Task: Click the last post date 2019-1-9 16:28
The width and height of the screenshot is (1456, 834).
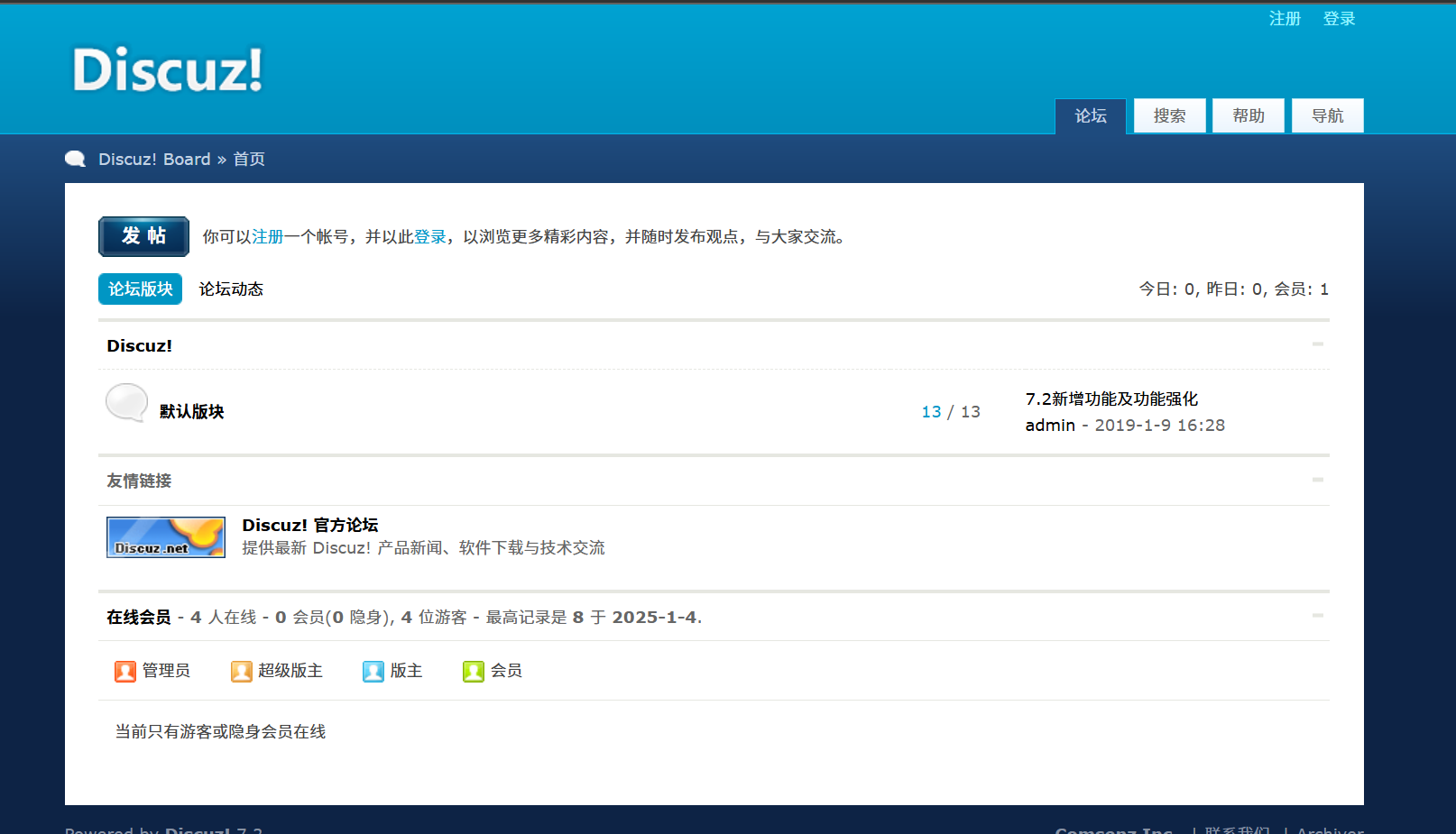Action: coord(1160,426)
